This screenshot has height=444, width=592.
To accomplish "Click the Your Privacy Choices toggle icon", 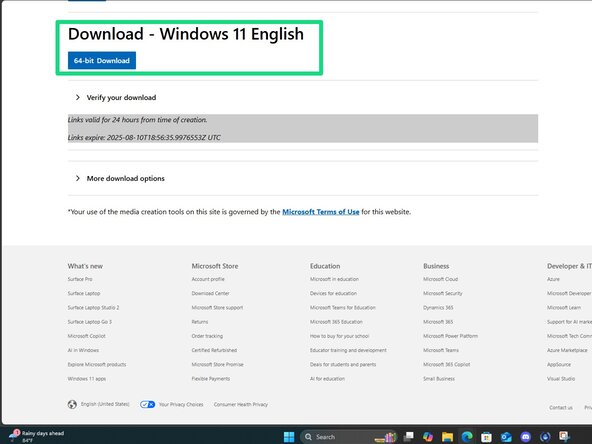I will point(147,404).
